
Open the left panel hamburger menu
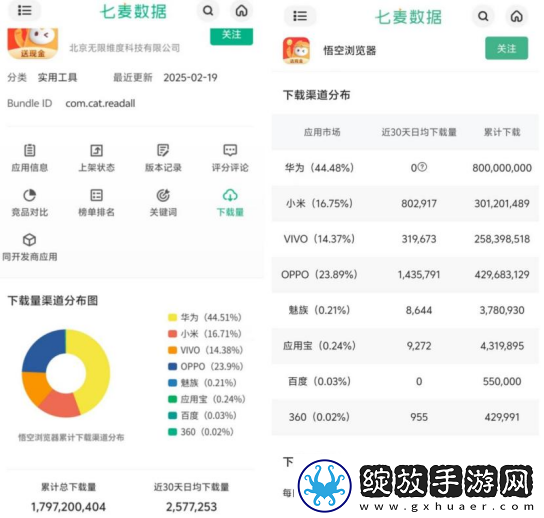tap(25, 10)
